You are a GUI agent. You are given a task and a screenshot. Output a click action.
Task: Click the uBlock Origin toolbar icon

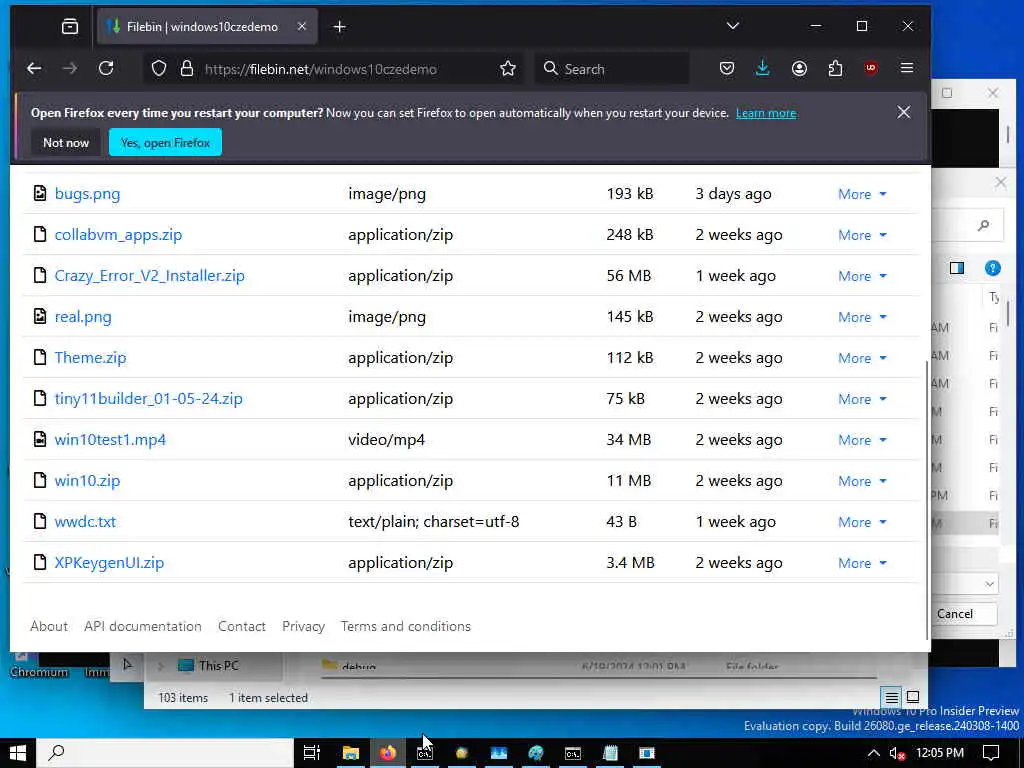coord(870,69)
